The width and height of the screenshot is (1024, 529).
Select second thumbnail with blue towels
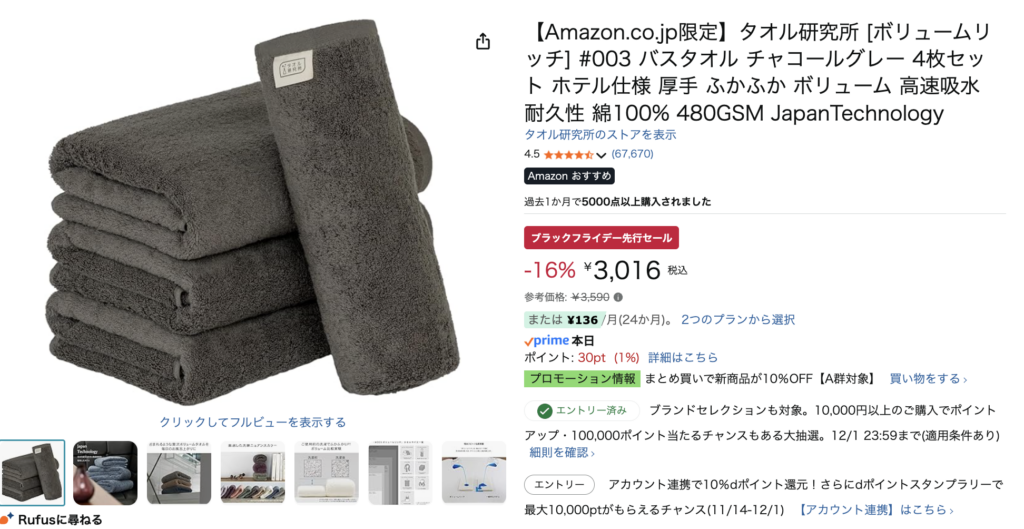[x=105, y=472]
